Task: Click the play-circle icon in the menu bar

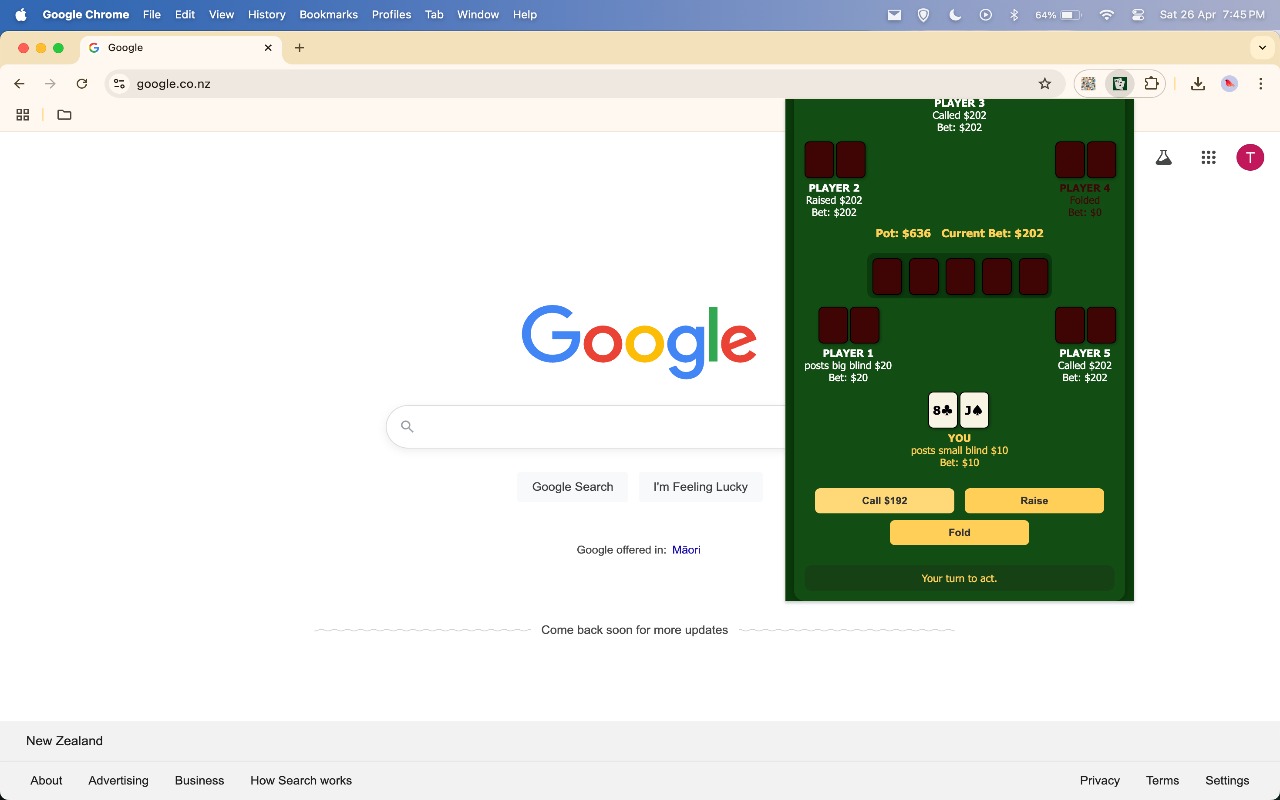Action: pos(985,15)
